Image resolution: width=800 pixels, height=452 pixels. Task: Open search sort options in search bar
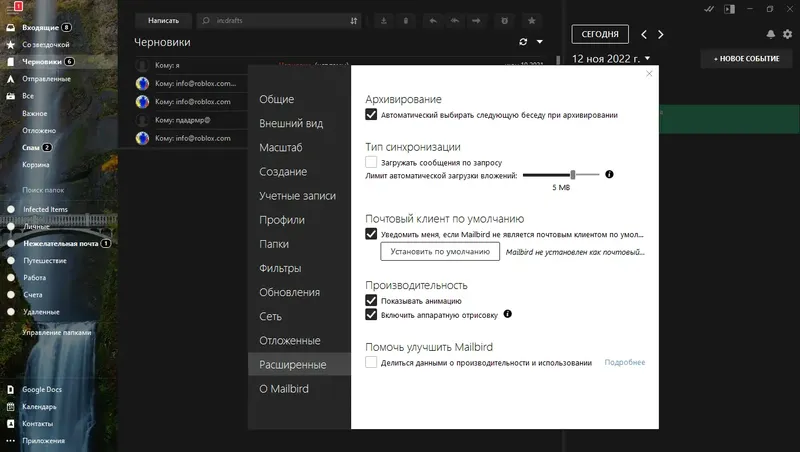pos(354,20)
